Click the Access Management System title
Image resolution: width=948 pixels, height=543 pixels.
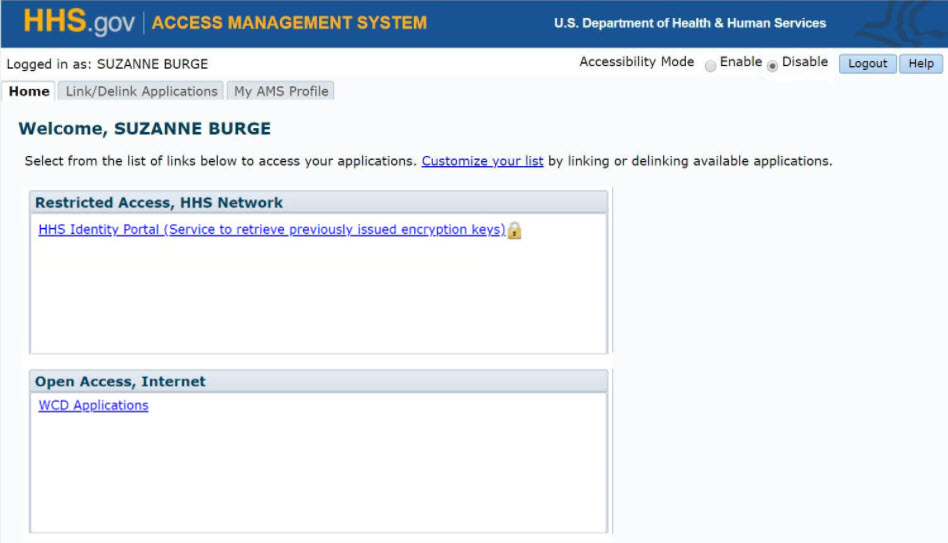(x=289, y=22)
